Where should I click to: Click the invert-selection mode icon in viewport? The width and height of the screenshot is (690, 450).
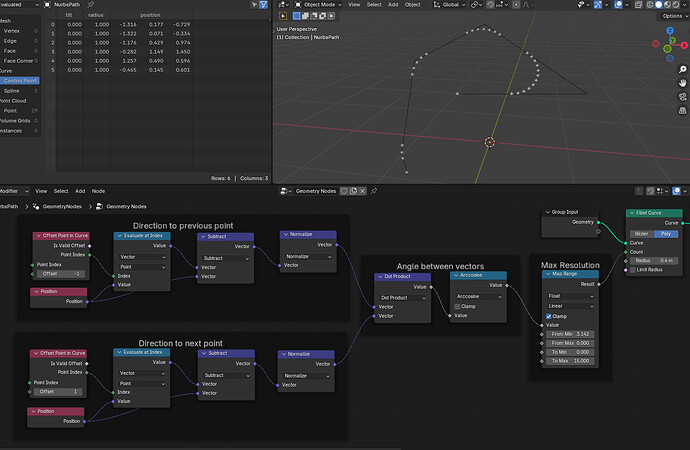(x=322, y=16)
